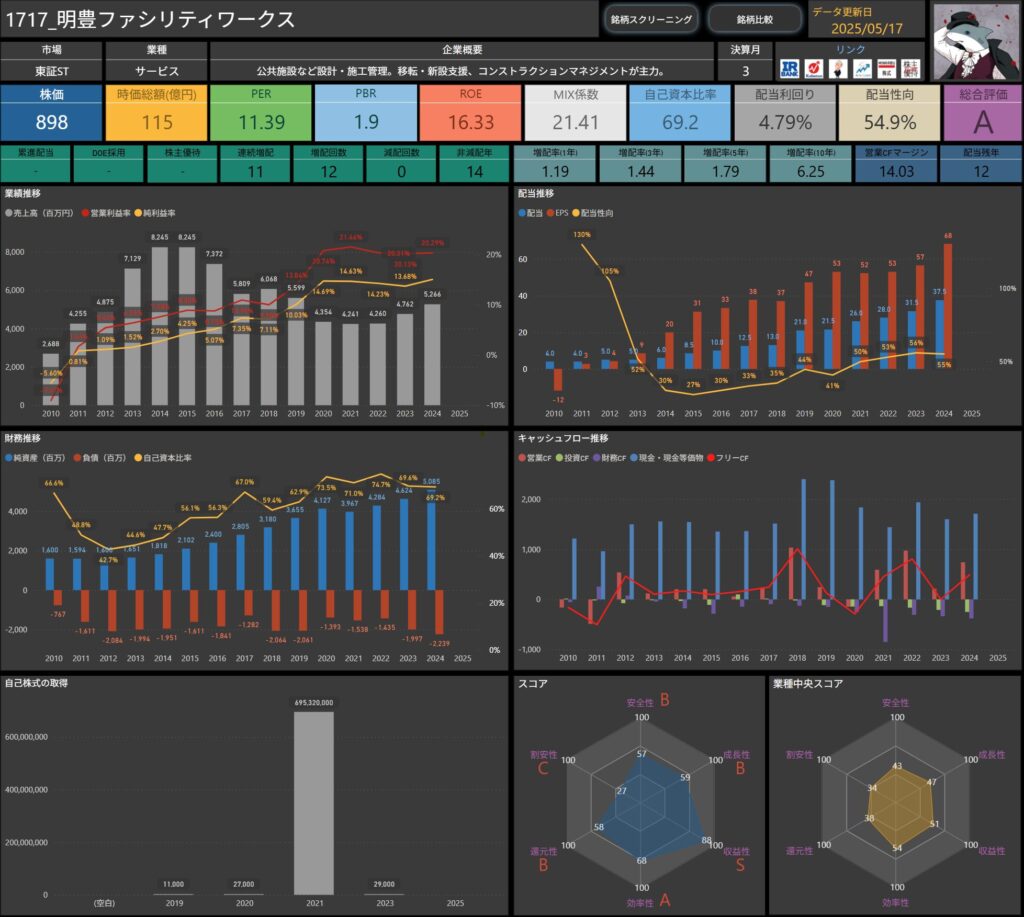Viewport: 1024px width, 917px height.
Task: Click the 総合評価 grade A card
Action: (983, 112)
